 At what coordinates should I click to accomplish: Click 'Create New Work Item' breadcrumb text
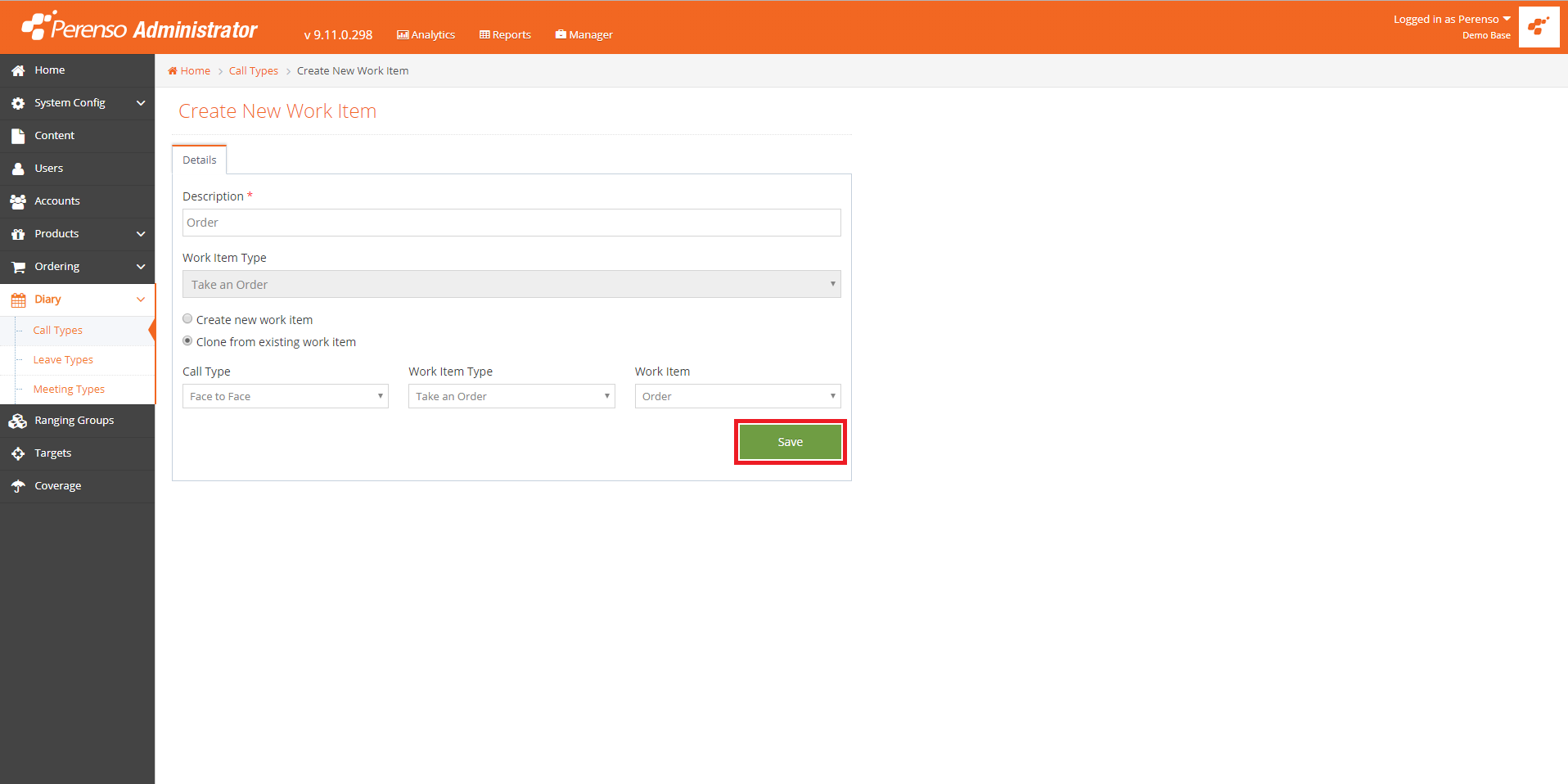(353, 70)
